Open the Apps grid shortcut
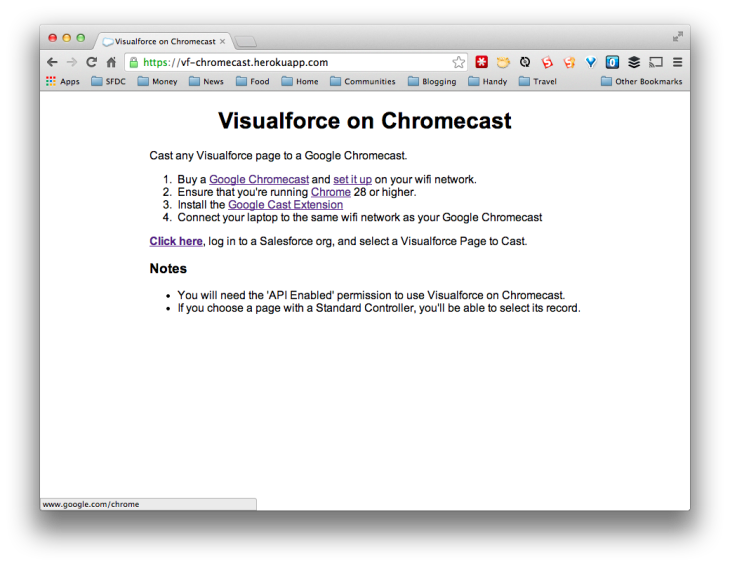The width and height of the screenshot is (730, 566). click(x=63, y=81)
